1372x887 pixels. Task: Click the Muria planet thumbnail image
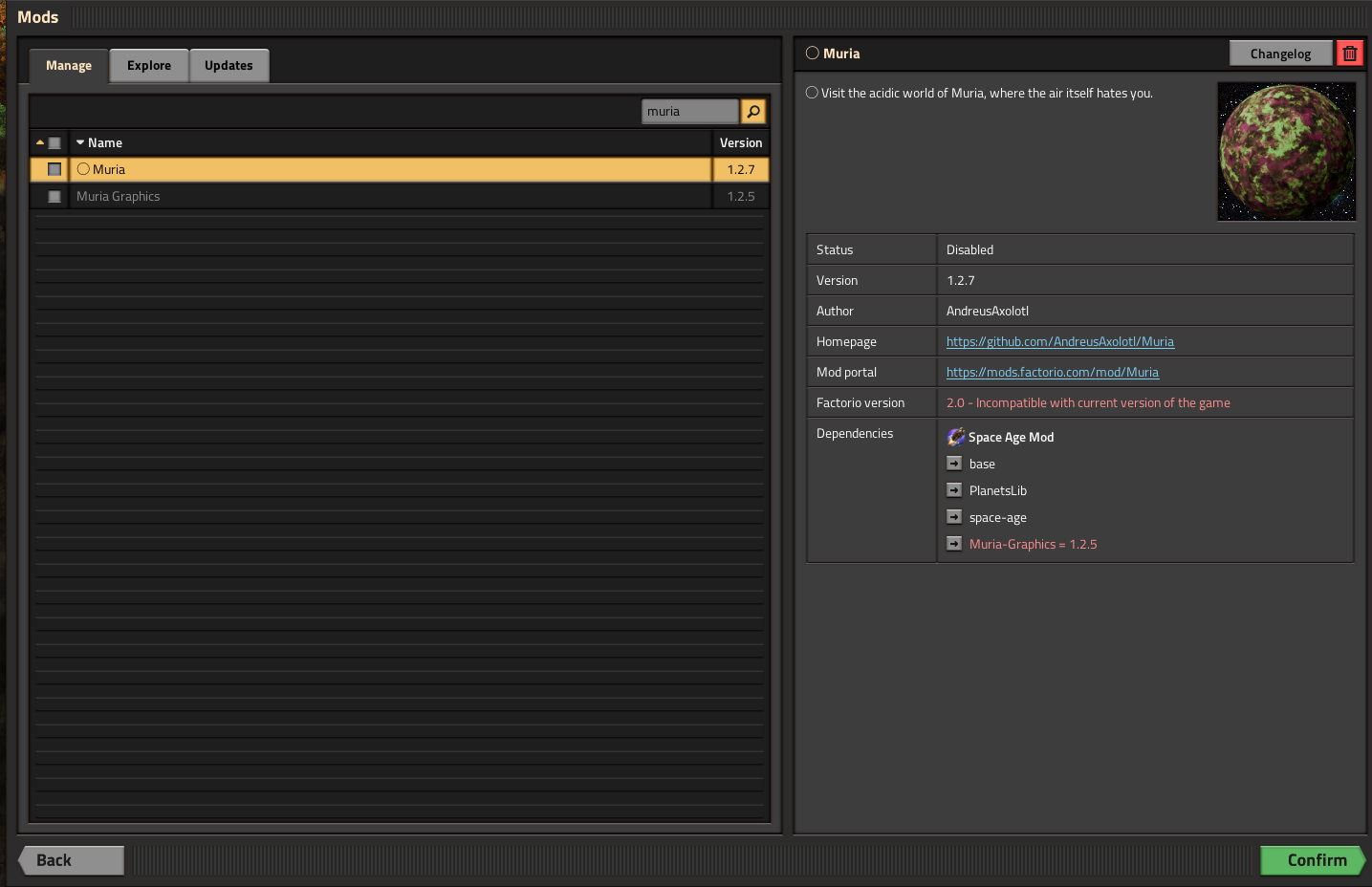pos(1286,151)
